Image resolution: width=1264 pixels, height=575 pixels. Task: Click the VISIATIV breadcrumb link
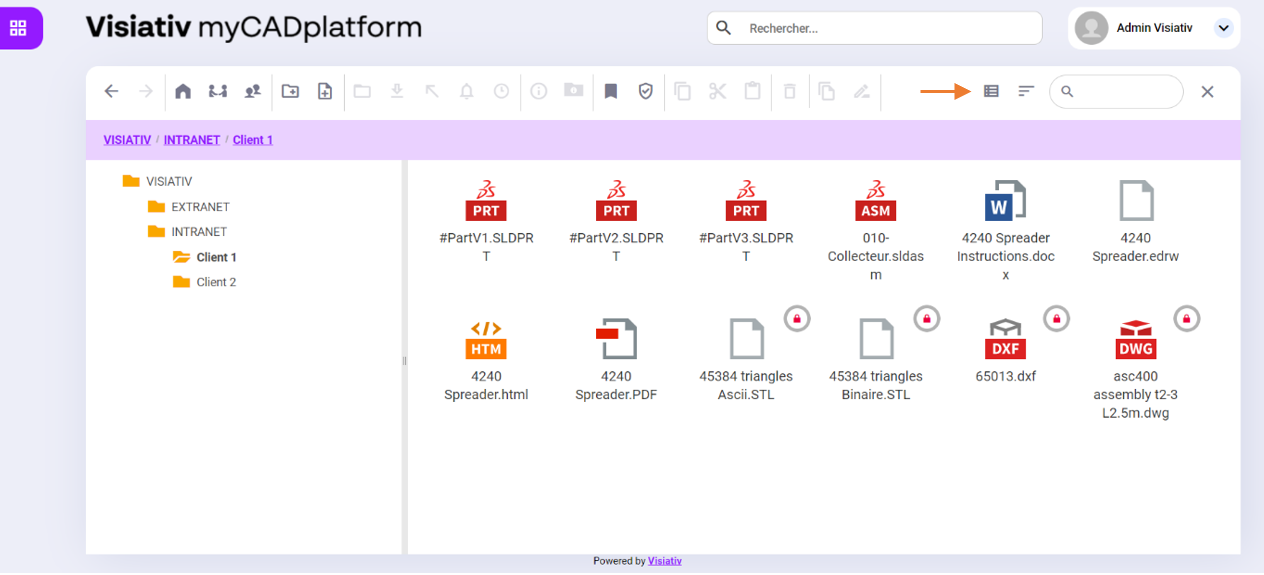(127, 140)
